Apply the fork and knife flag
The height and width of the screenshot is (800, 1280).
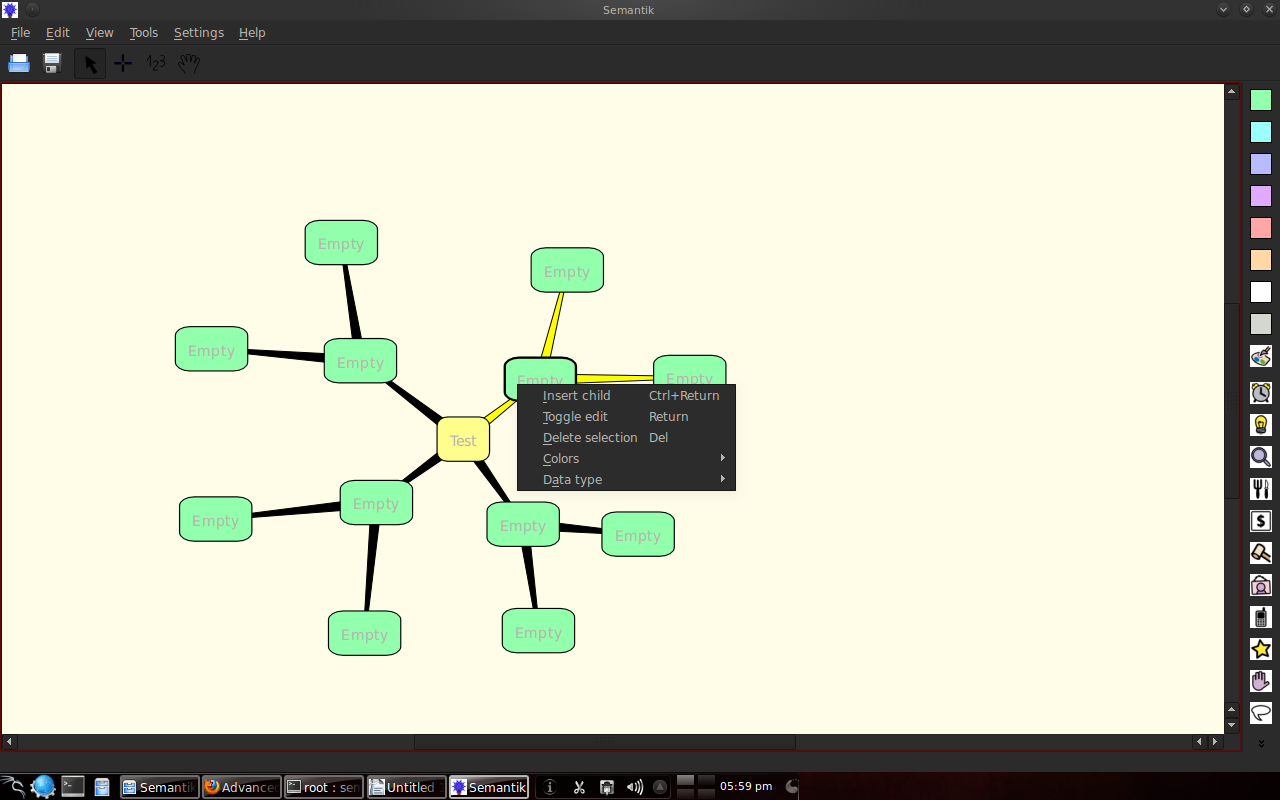(x=1261, y=489)
